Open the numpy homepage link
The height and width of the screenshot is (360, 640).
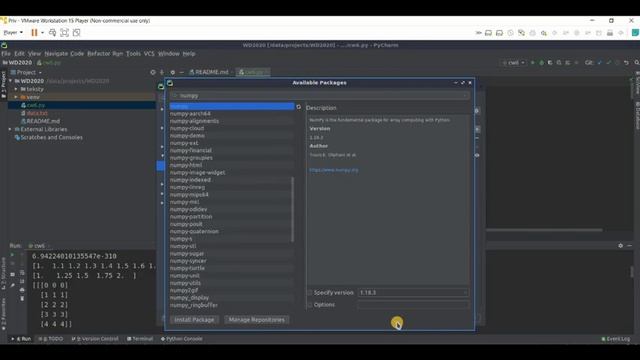(334, 170)
